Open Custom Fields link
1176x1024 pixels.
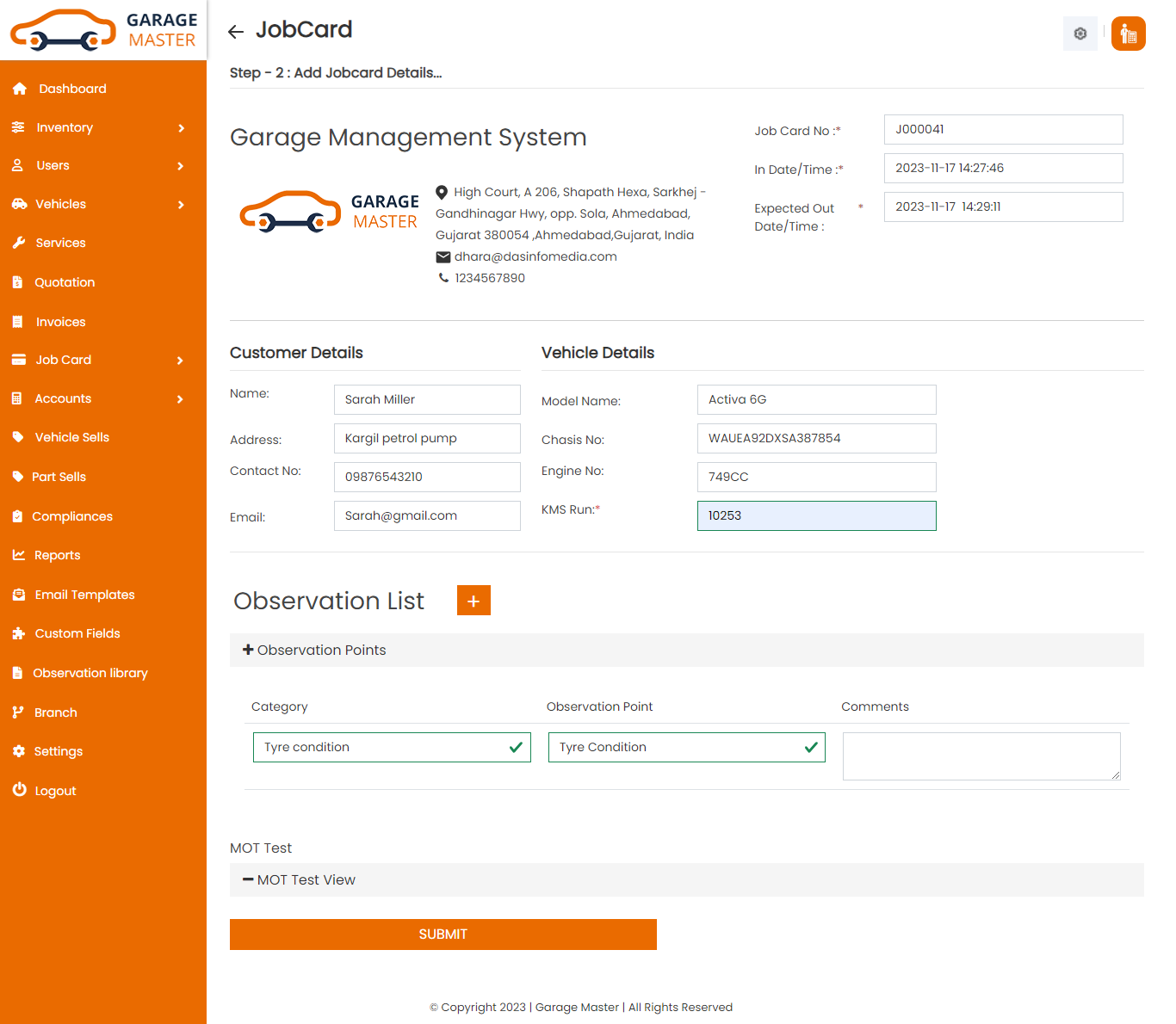click(77, 633)
